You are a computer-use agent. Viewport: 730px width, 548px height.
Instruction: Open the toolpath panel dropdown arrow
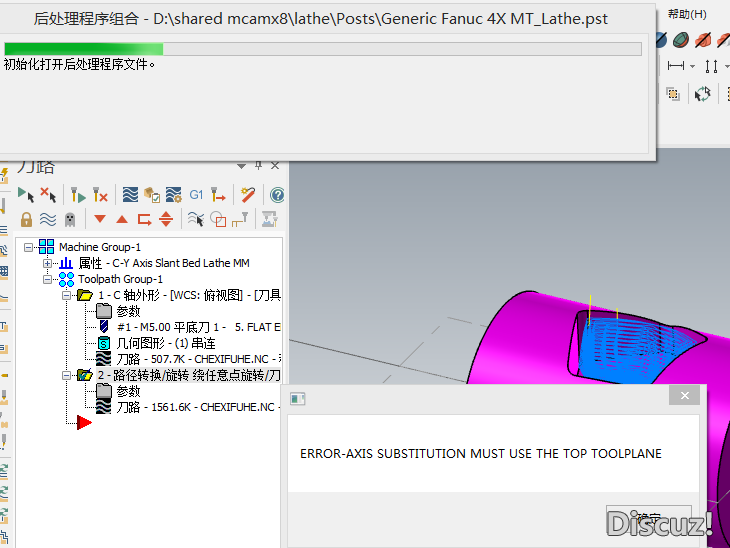pos(241,166)
